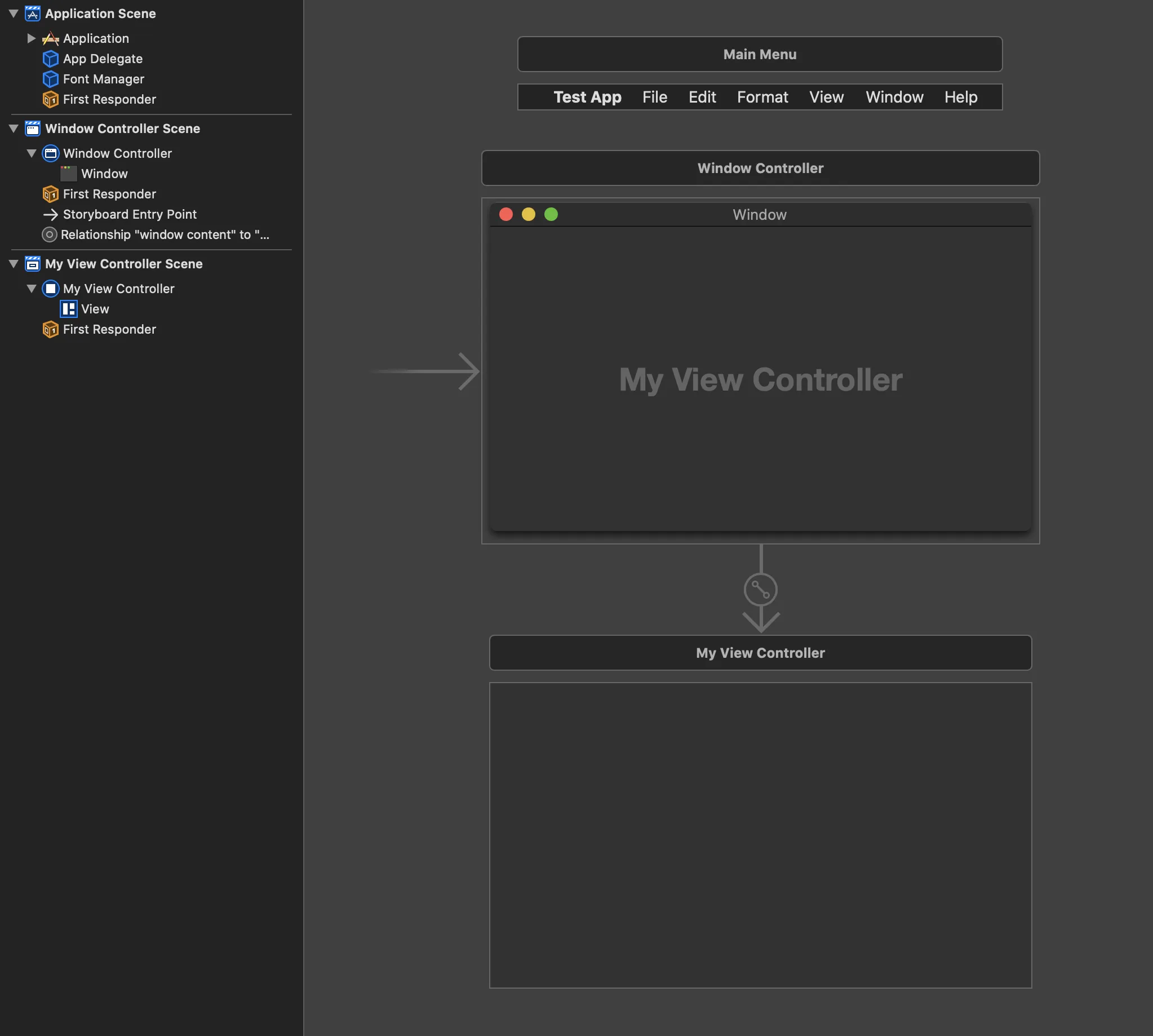Click the Window Controller scene title bar
1153x1036 pixels.
[760, 169]
